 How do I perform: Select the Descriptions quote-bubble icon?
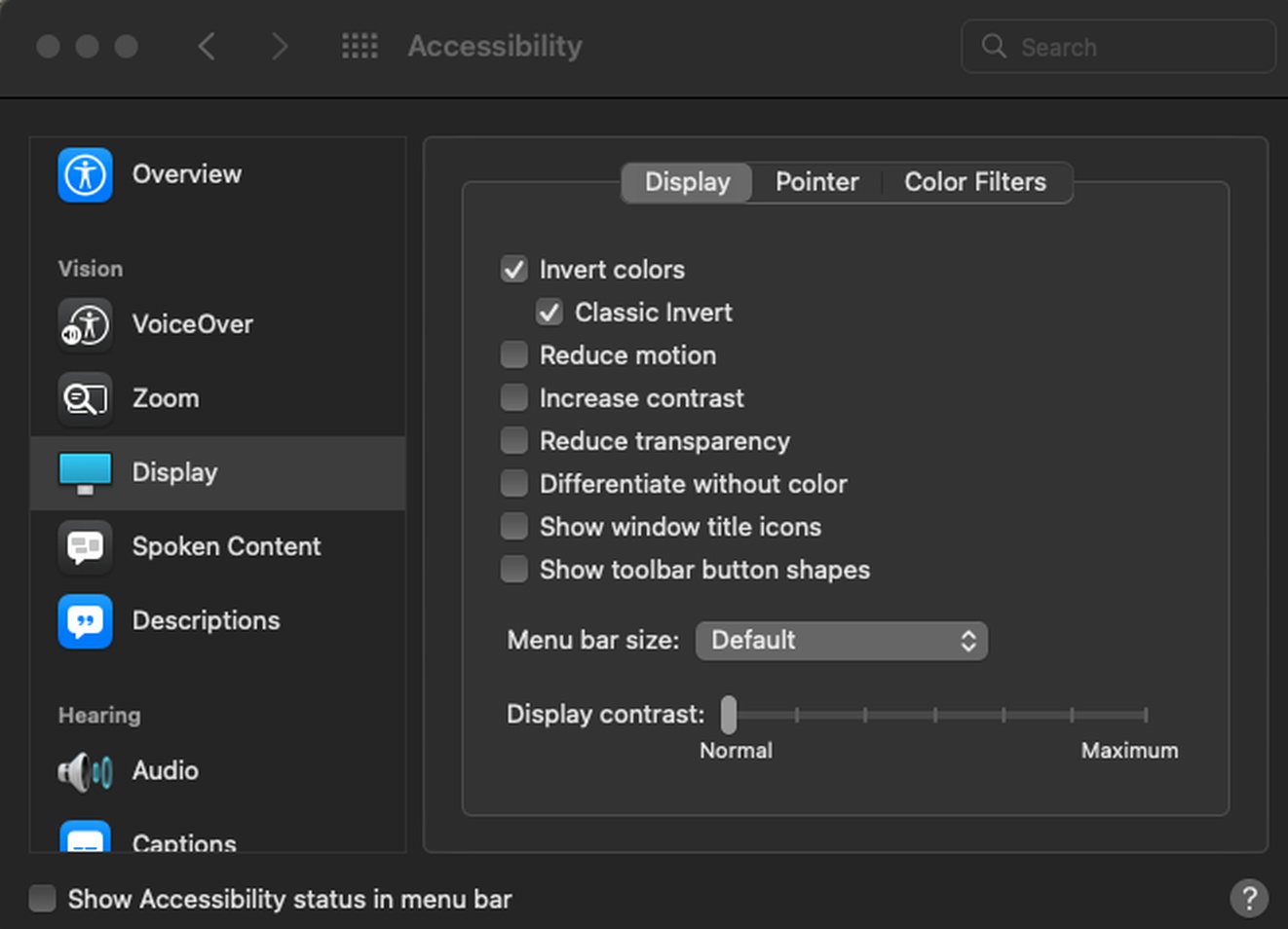[x=85, y=621]
